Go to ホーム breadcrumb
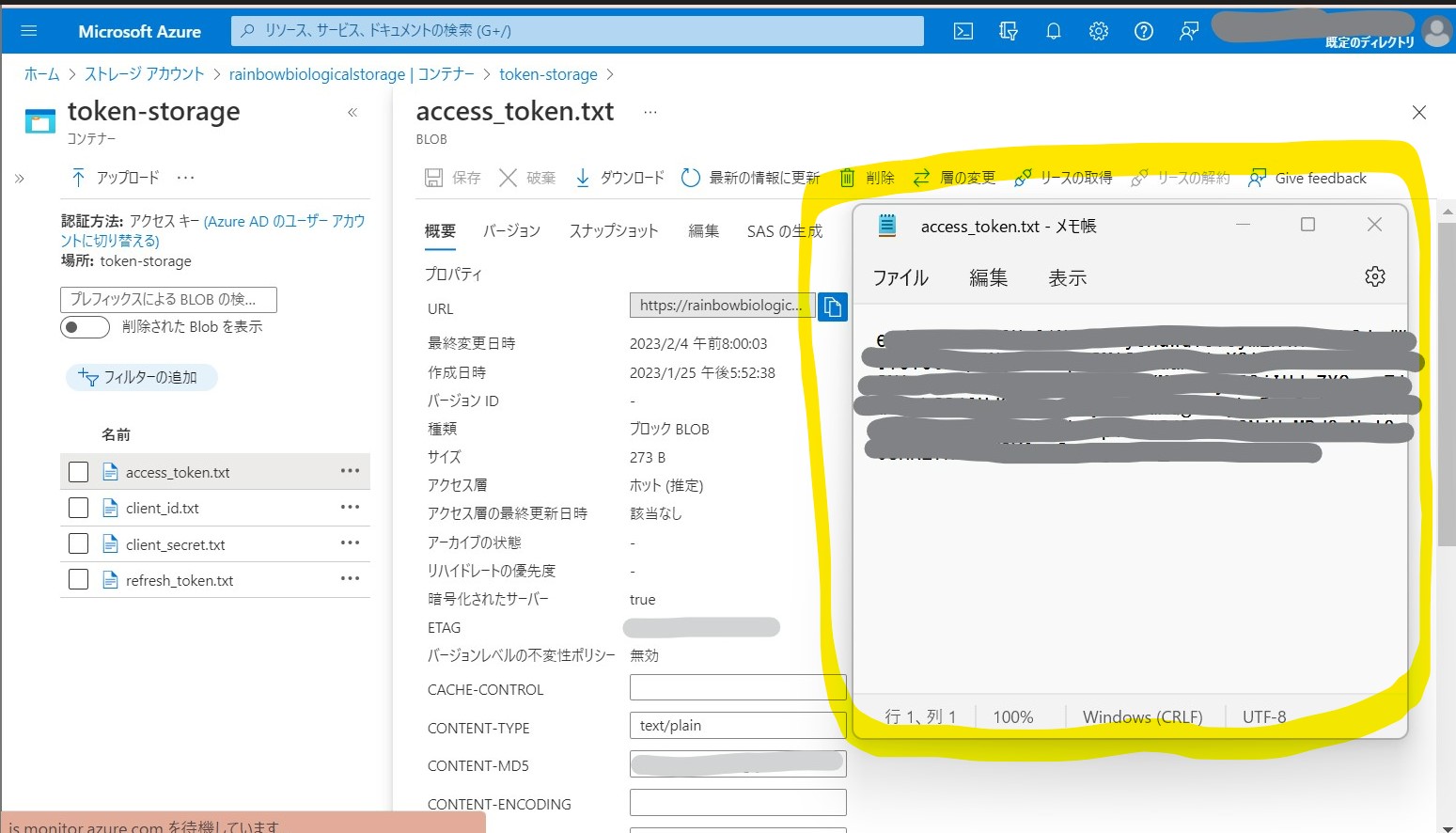1456x833 pixels. (x=41, y=74)
